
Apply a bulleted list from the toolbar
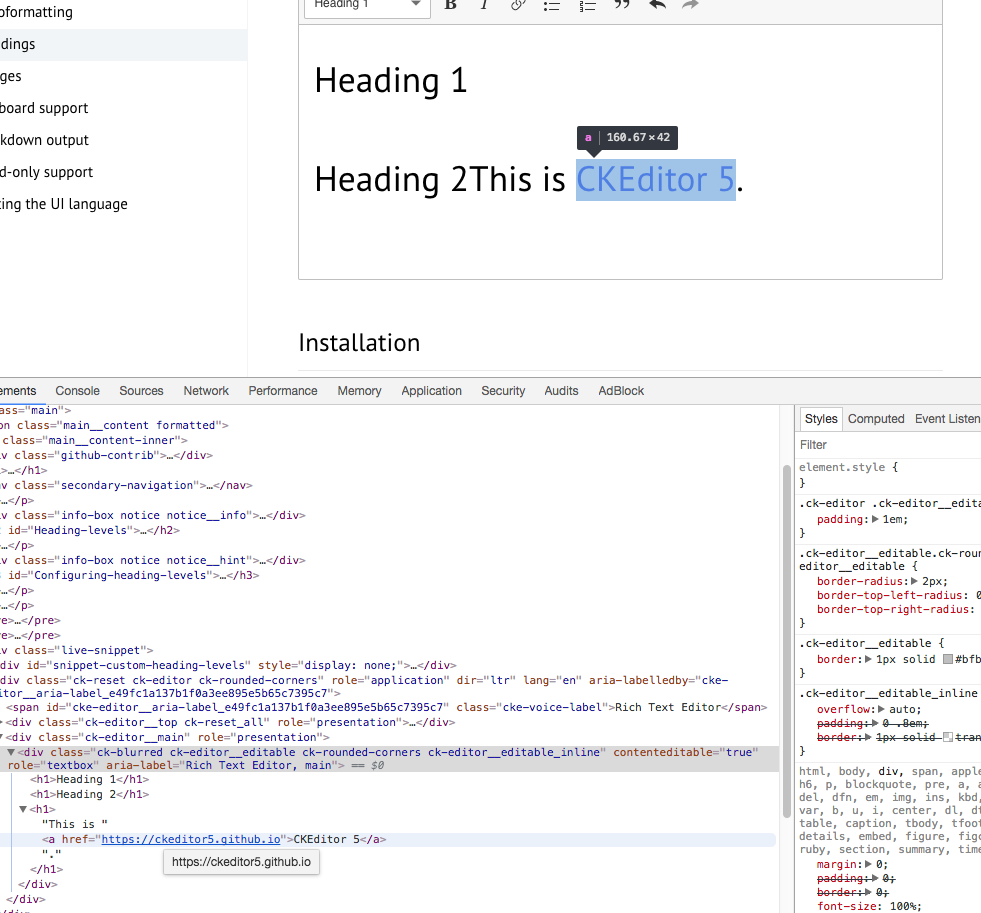(551, 4)
